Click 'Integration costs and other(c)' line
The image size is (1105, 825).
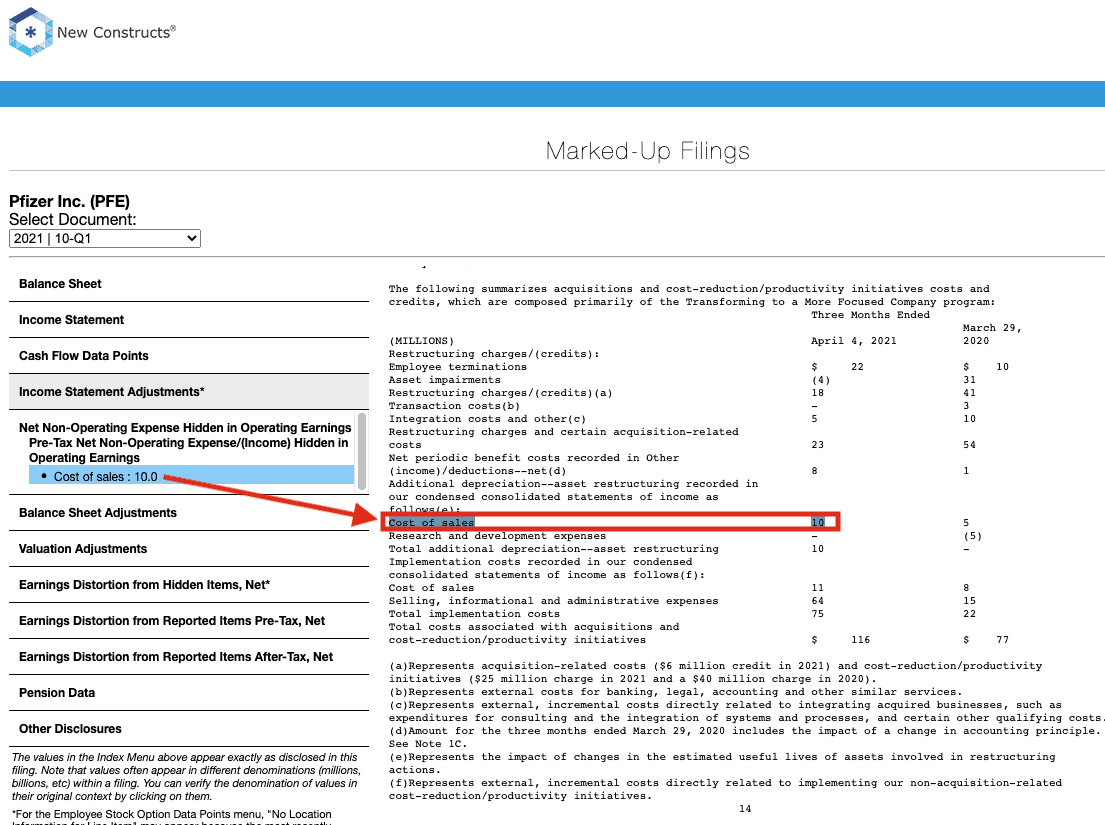click(x=487, y=418)
